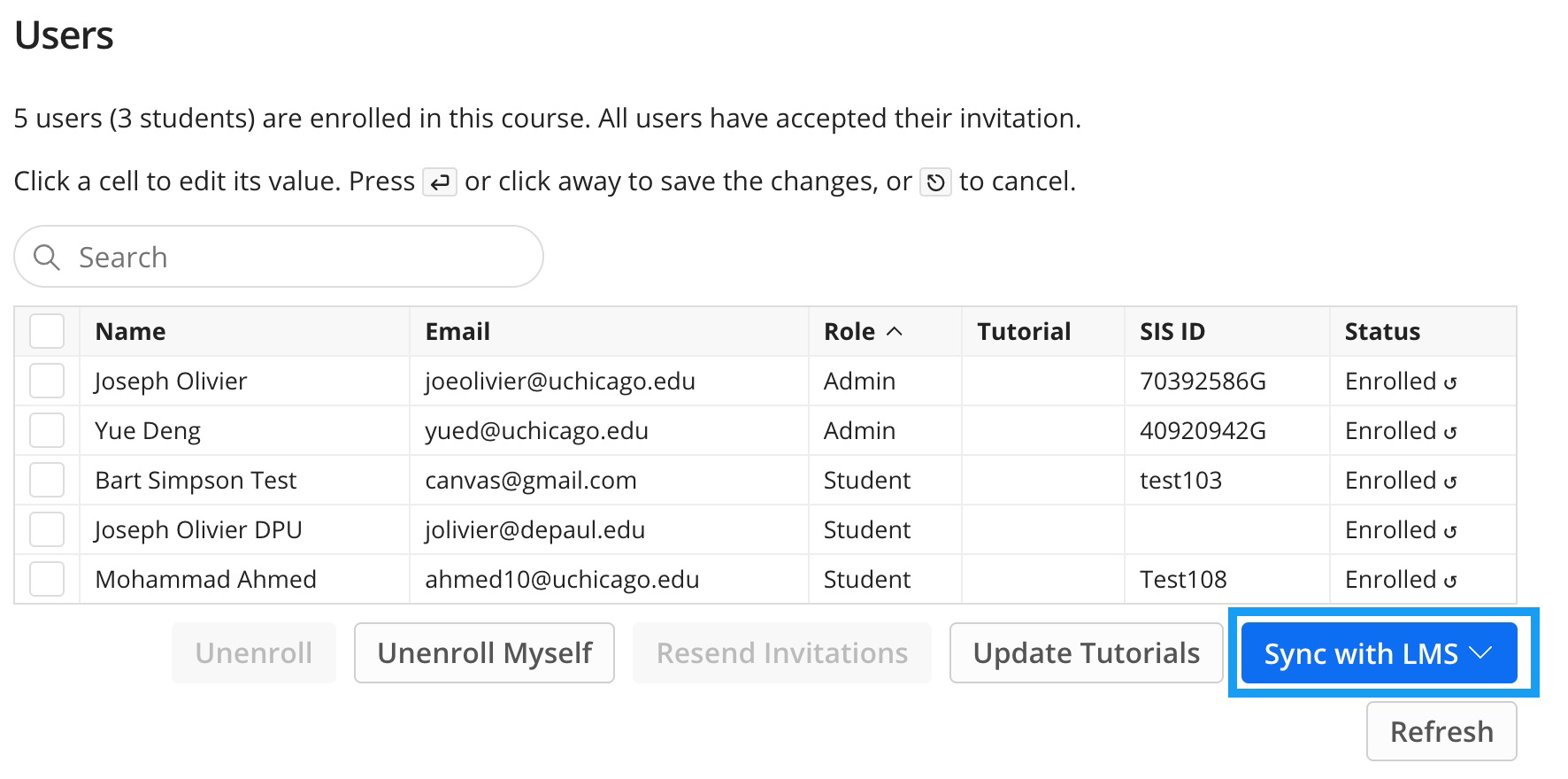This screenshot has width=1568, height=779.
Task: Click the email canvas@gmail.com
Action: (531, 480)
